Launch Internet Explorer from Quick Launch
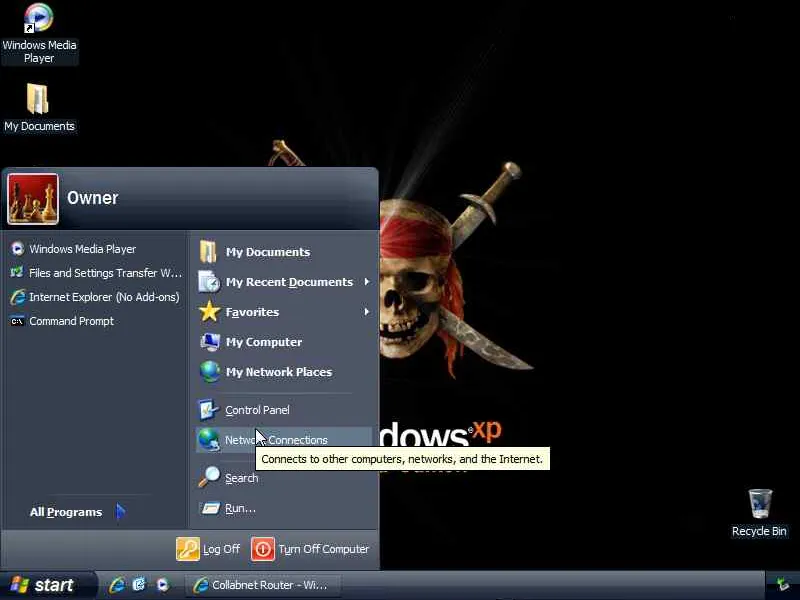 tap(117, 585)
